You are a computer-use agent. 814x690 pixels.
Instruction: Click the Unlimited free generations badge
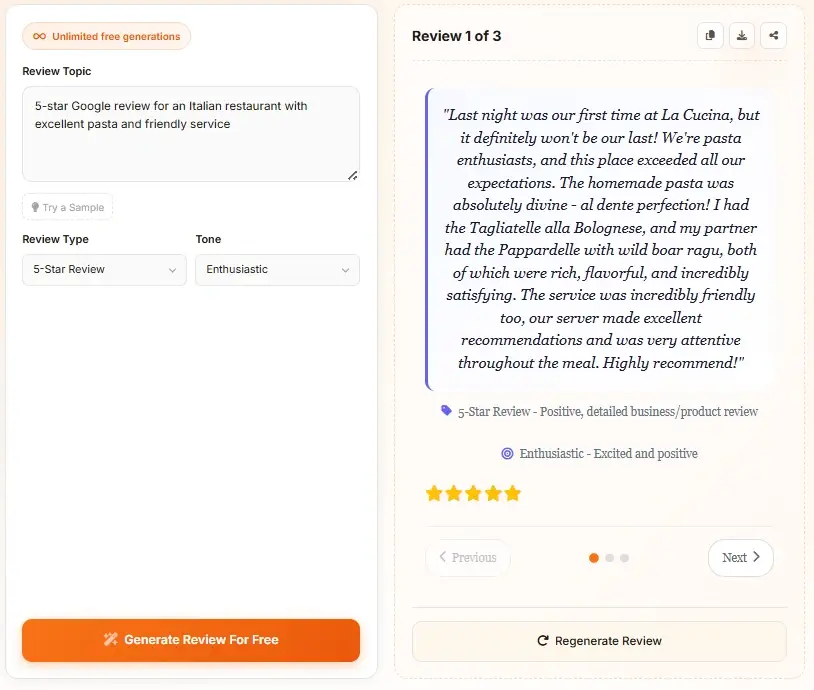tap(107, 37)
